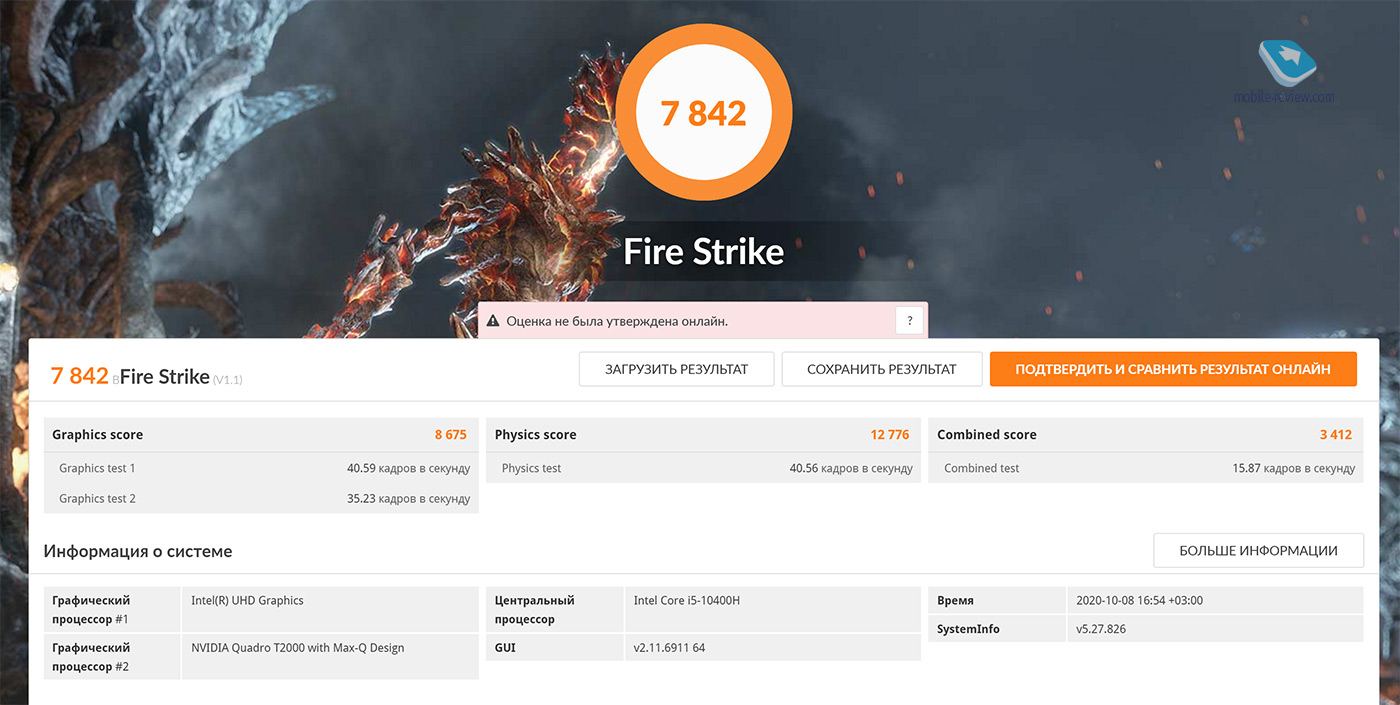Select the 12 776 physics score value
Screen dimensions: 1400x705
(890, 435)
